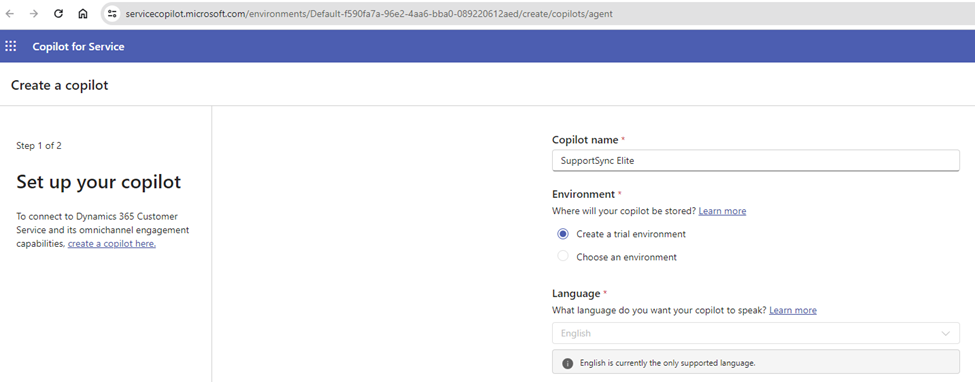Select Choose an environment radio button
Screen dimensions: 975x382
pyautogui.click(x=563, y=256)
